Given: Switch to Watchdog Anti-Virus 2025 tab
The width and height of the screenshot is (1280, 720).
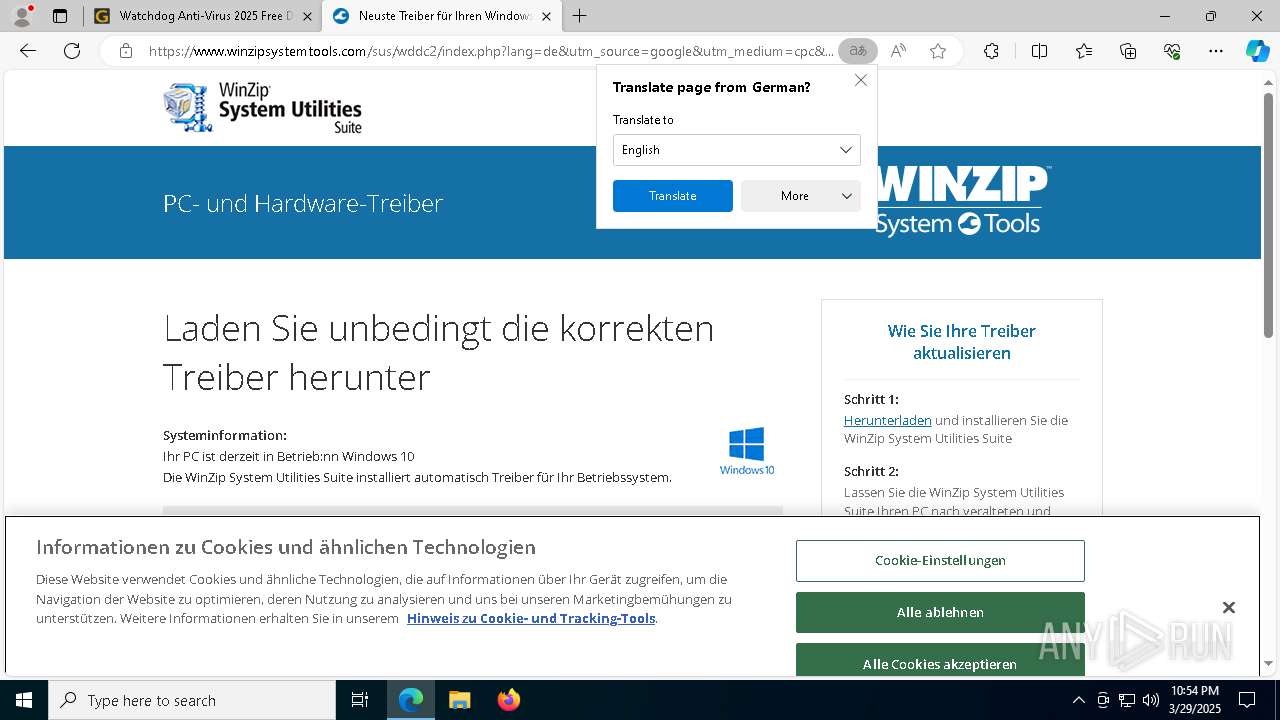Looking at the screenshot, I should 202,16.
